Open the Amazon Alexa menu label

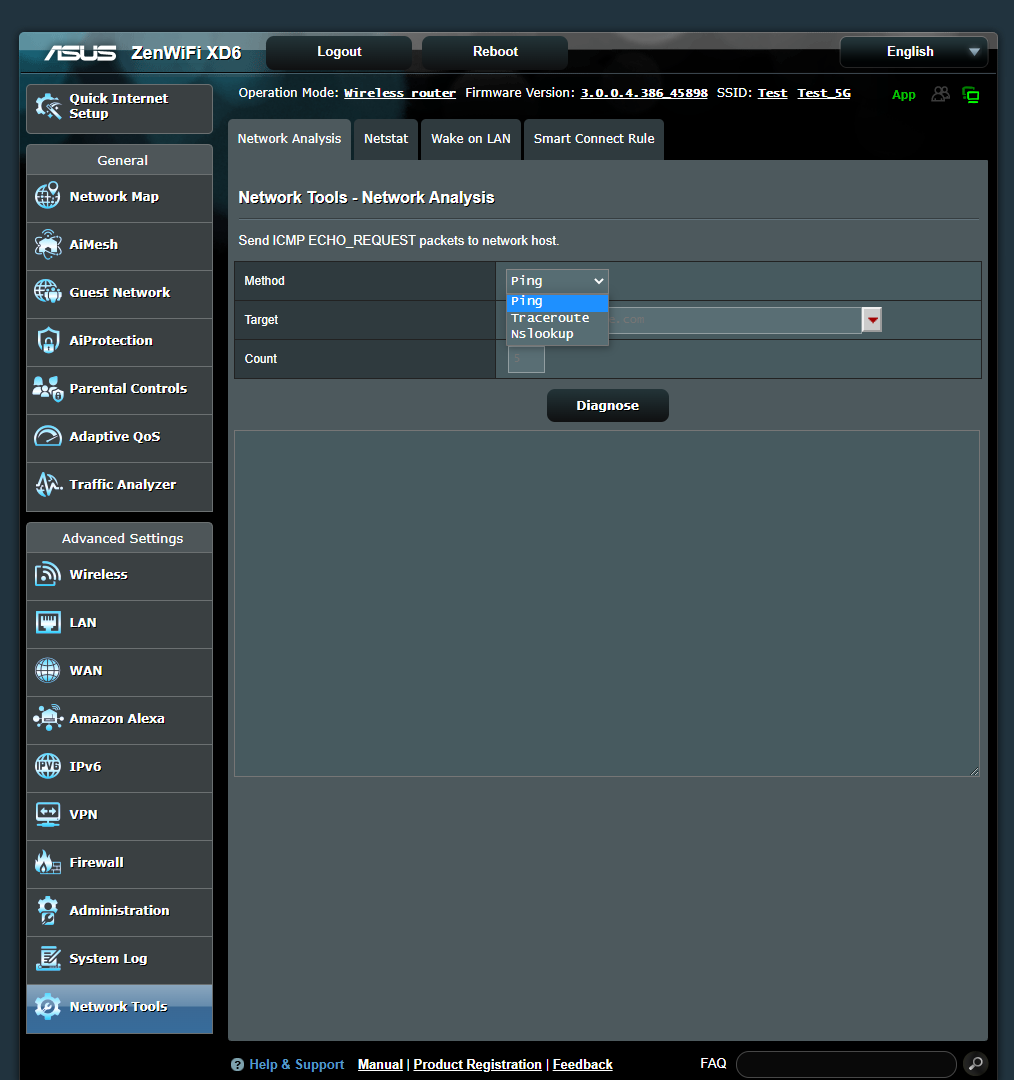(117, 718)
